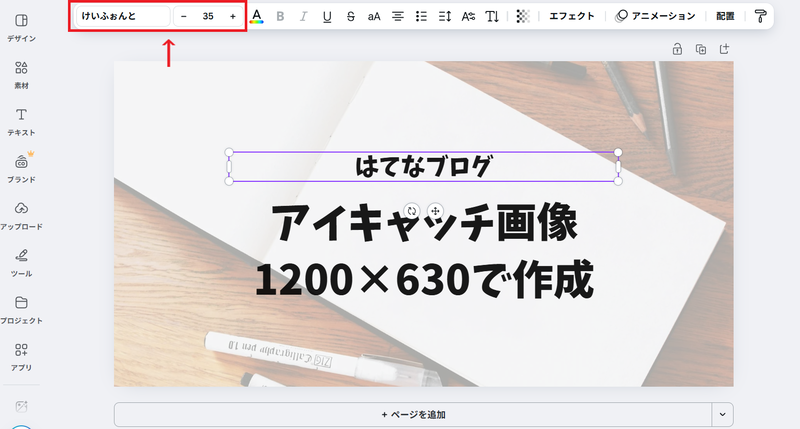Open the text color picker
The image size is (800, 429).
tap(257, 16)
